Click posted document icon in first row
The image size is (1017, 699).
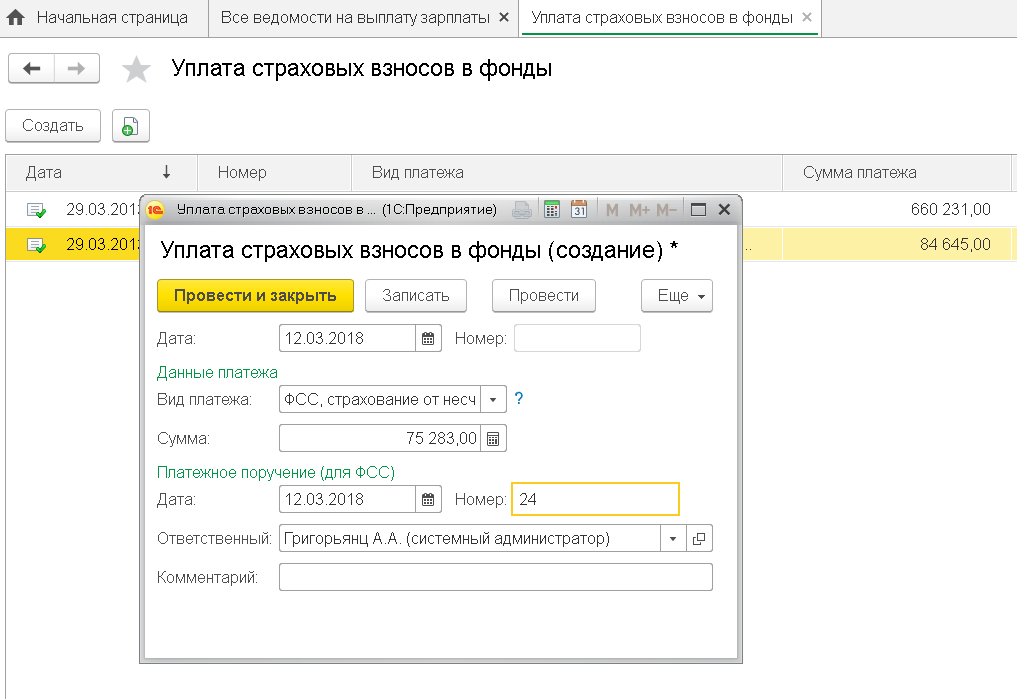36,209
